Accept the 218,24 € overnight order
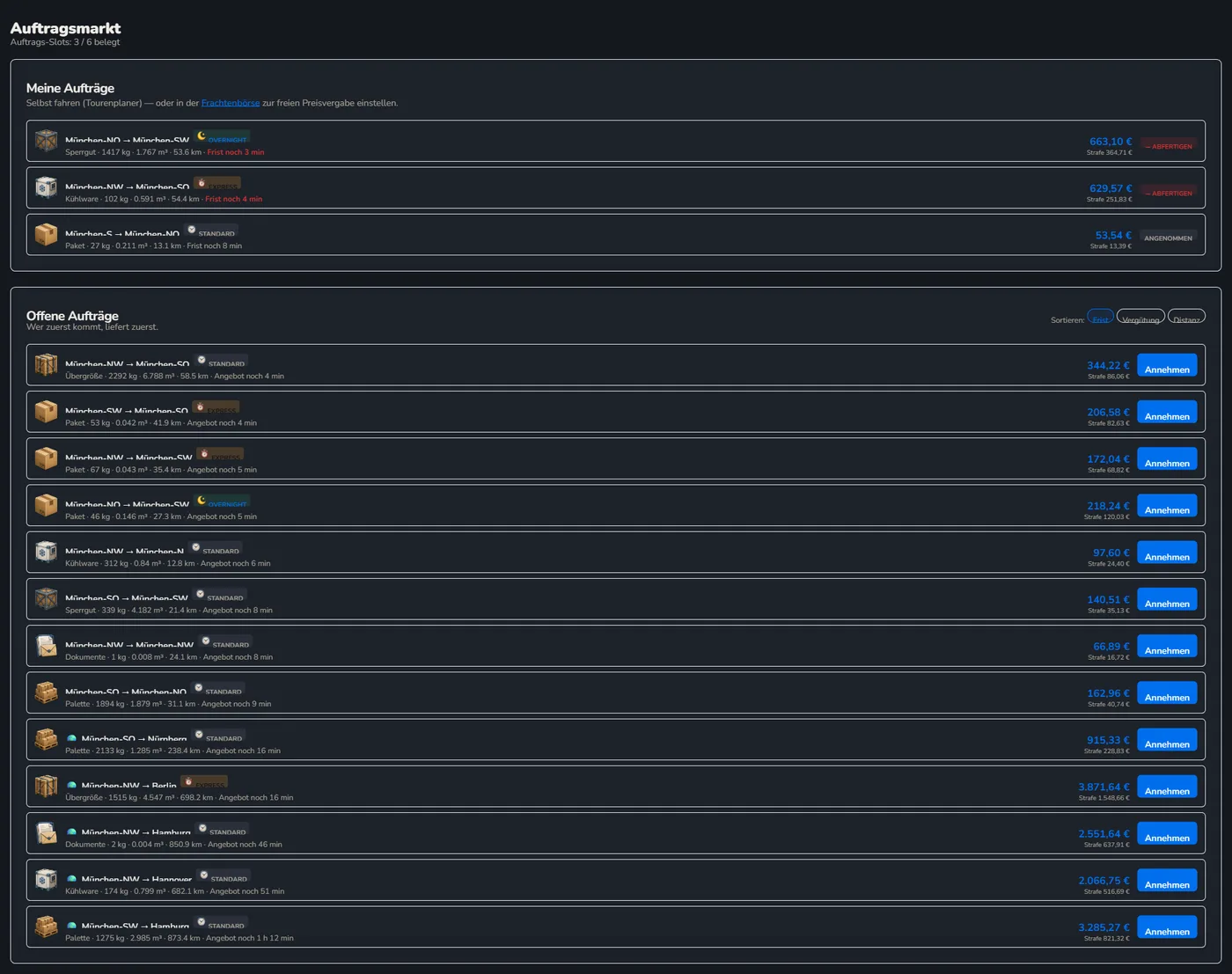This screenshot has height=974, width=1232. 1167,506
